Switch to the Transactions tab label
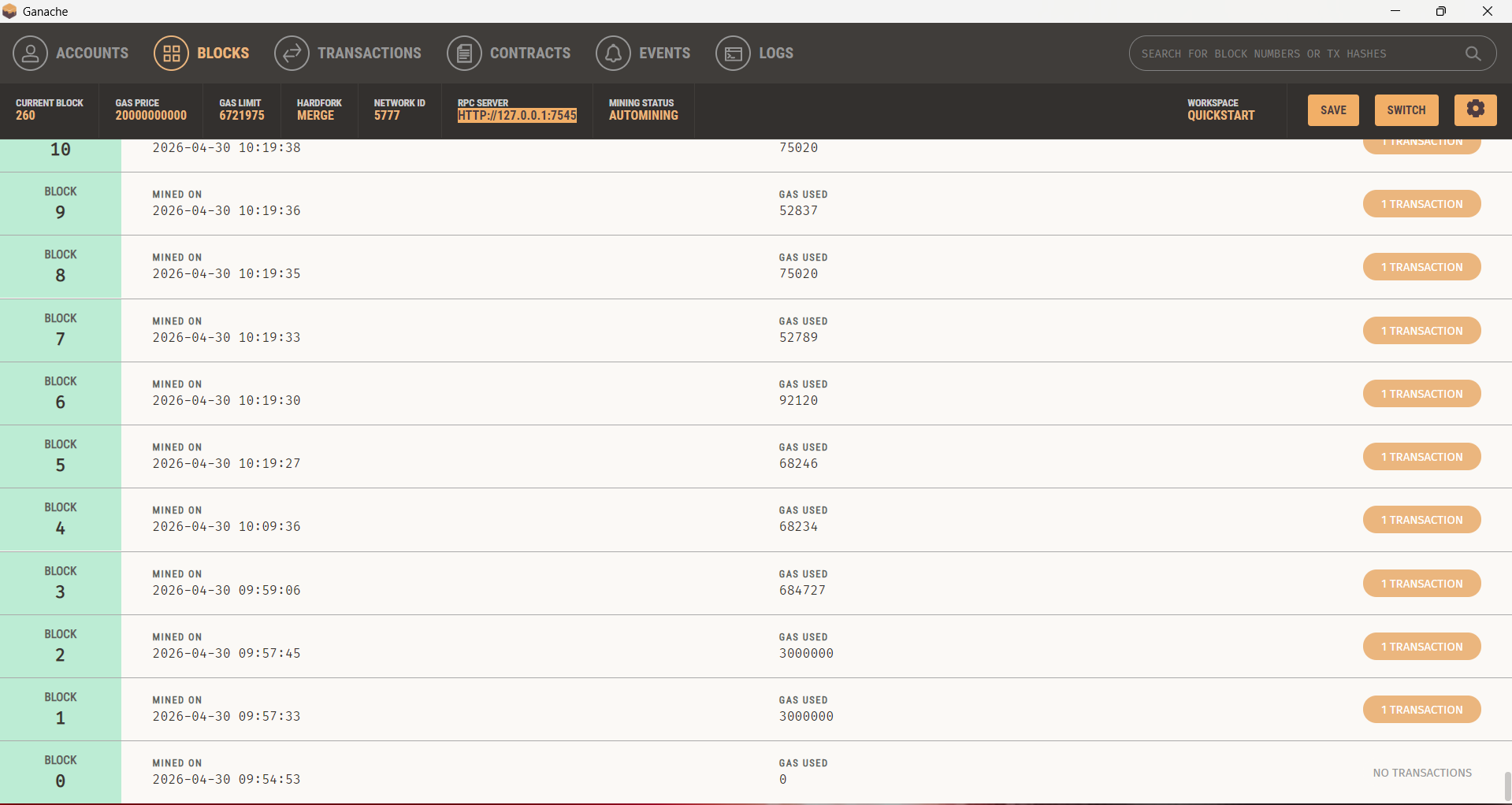The width and height of the screenshot is (1512, 805). [370, 54]
